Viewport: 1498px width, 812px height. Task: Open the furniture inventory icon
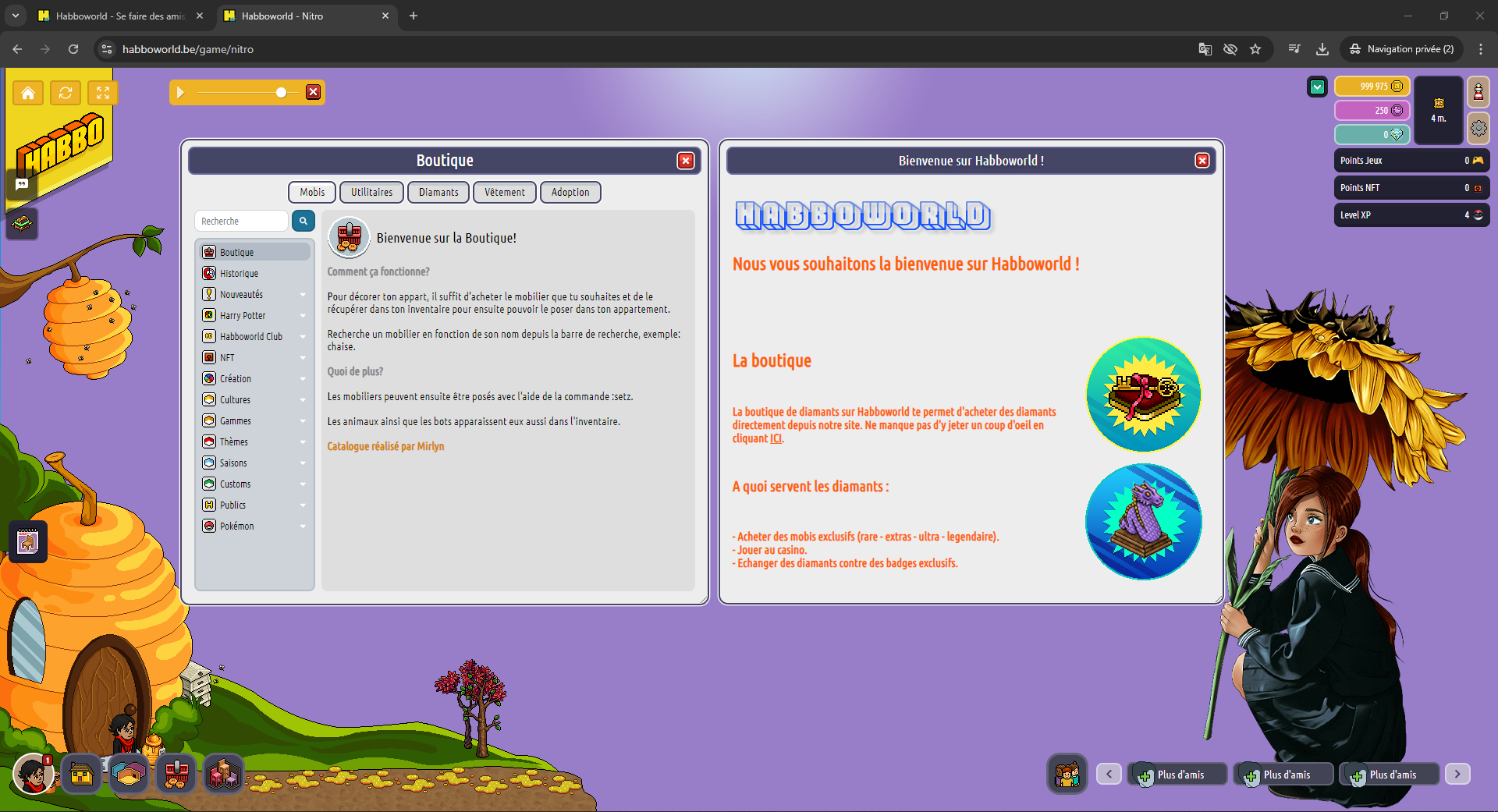click(223, 775)
